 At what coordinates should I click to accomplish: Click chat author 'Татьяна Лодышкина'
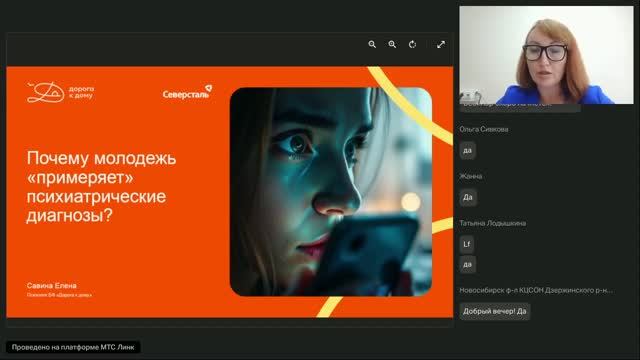[493, 223]
